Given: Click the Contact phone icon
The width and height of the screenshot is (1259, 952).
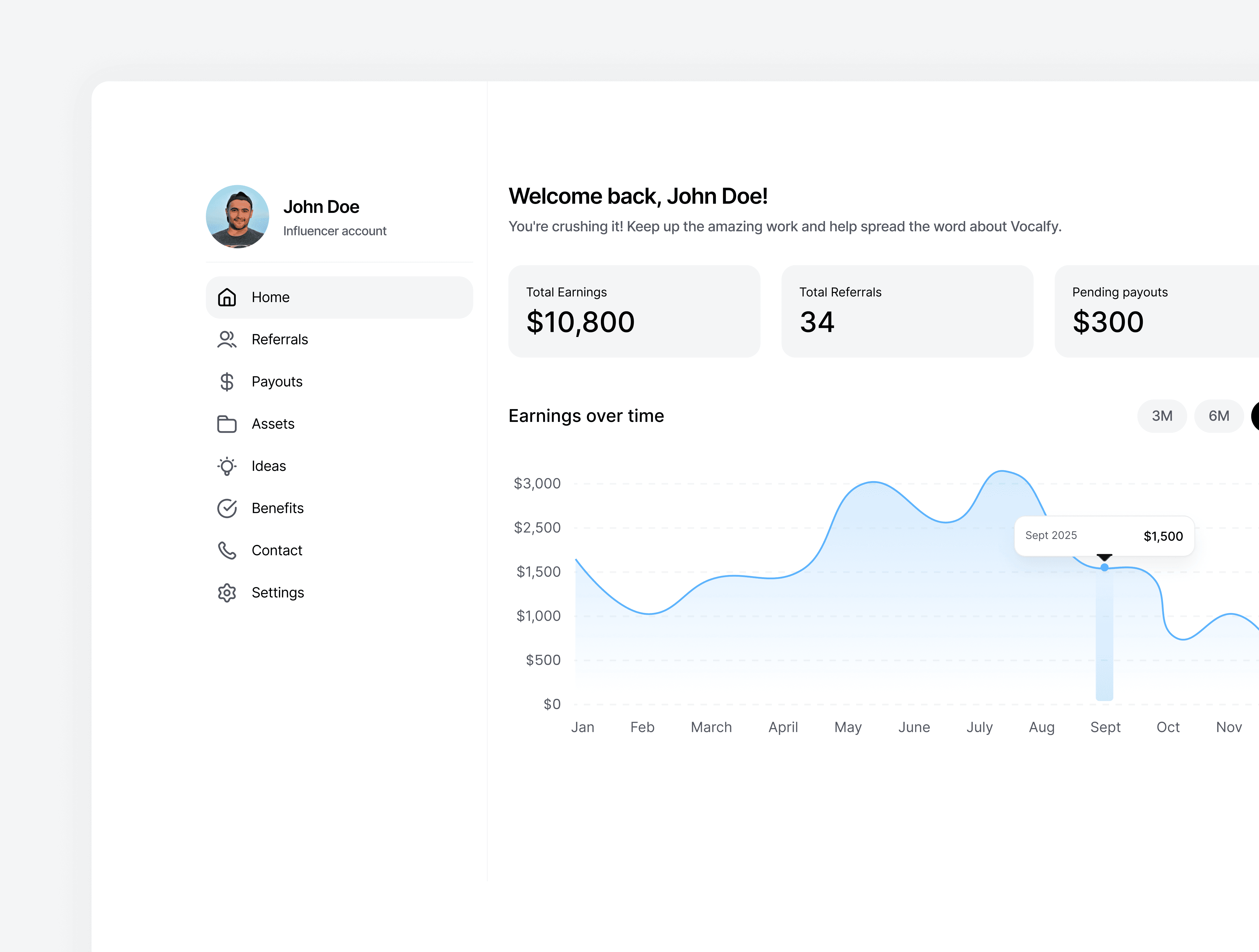Looking at the screenshot, I should click(227, 550).
